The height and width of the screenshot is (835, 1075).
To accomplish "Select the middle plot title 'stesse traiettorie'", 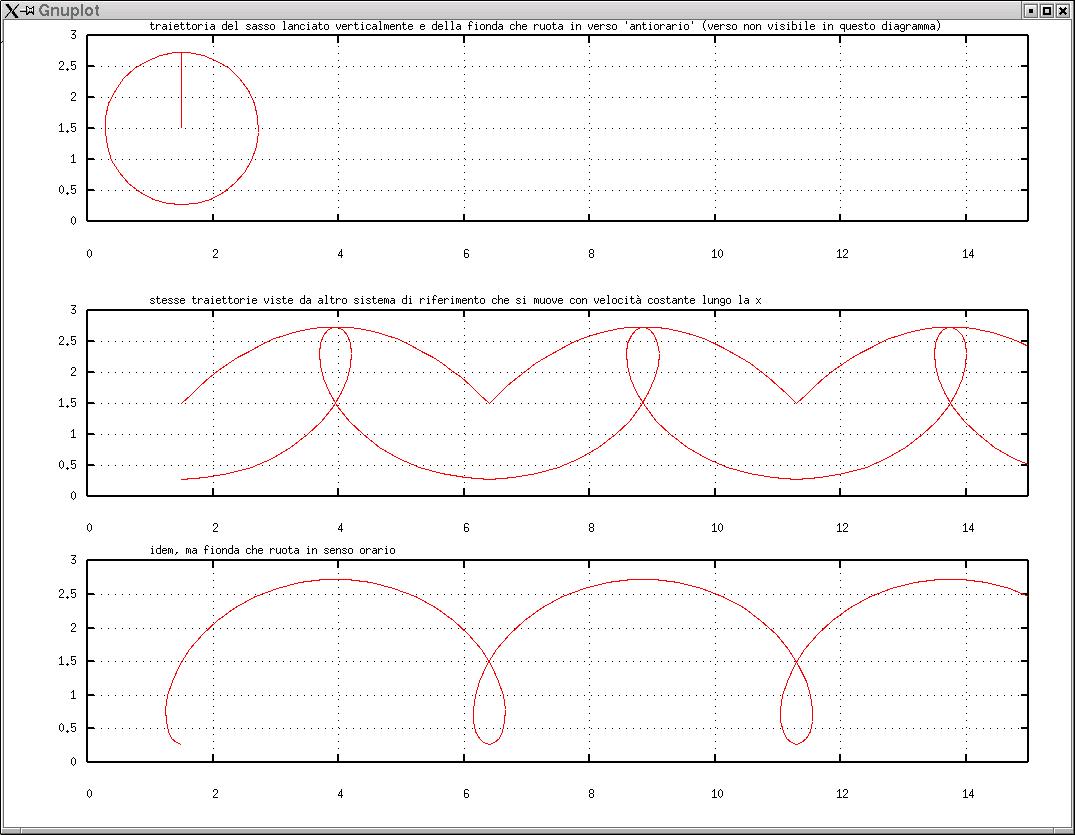I will click(455, 299).
